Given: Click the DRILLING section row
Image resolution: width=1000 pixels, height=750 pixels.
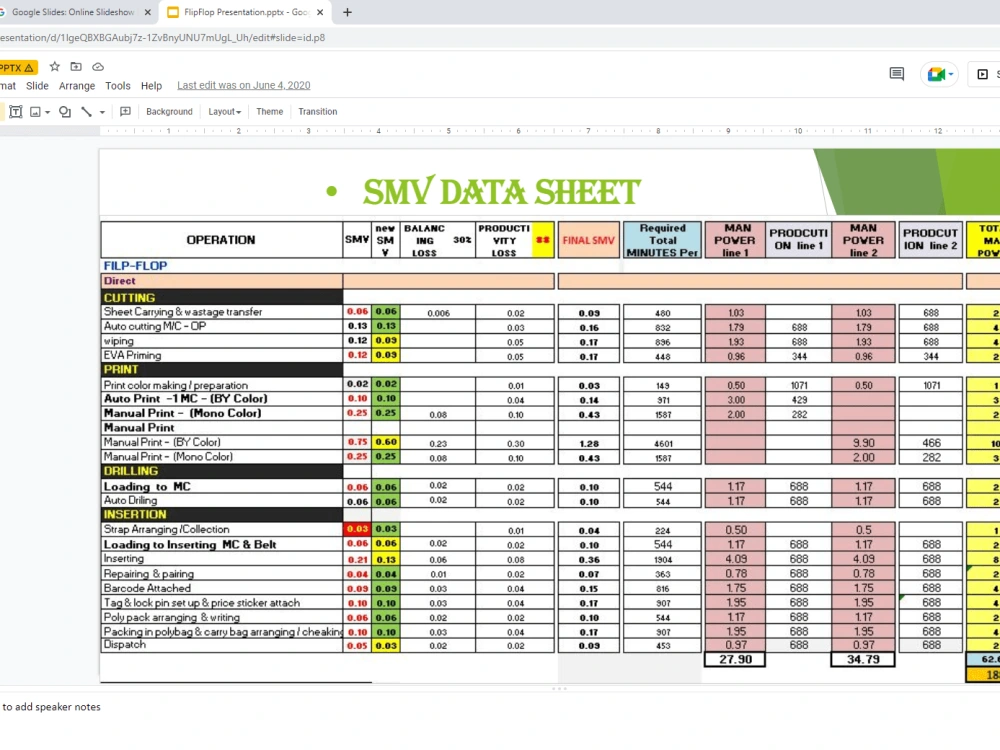Looking at the screenshot, I should [x=221, y=471].
